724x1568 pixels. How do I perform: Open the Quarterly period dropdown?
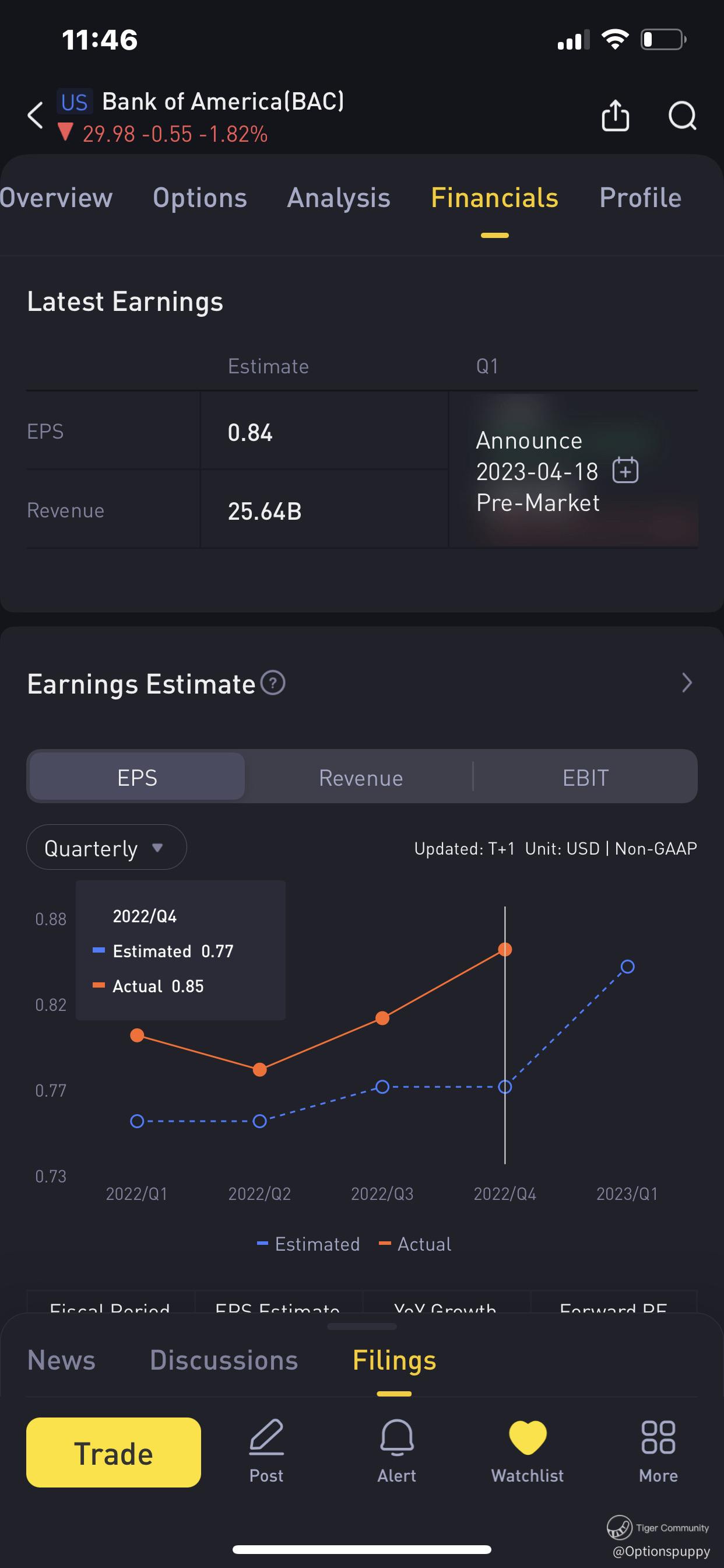point(107,848)
